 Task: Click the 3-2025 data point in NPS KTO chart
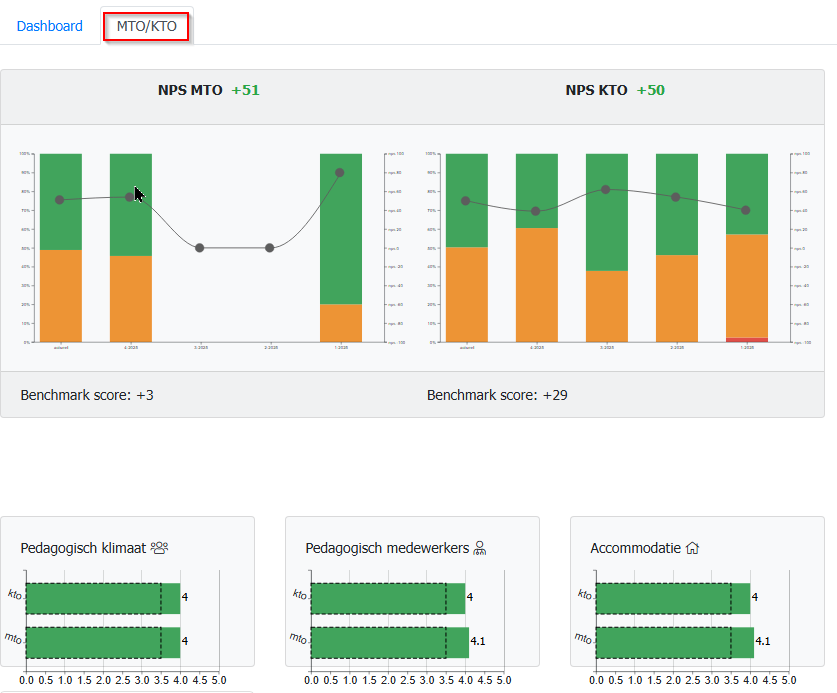[606, 189]
